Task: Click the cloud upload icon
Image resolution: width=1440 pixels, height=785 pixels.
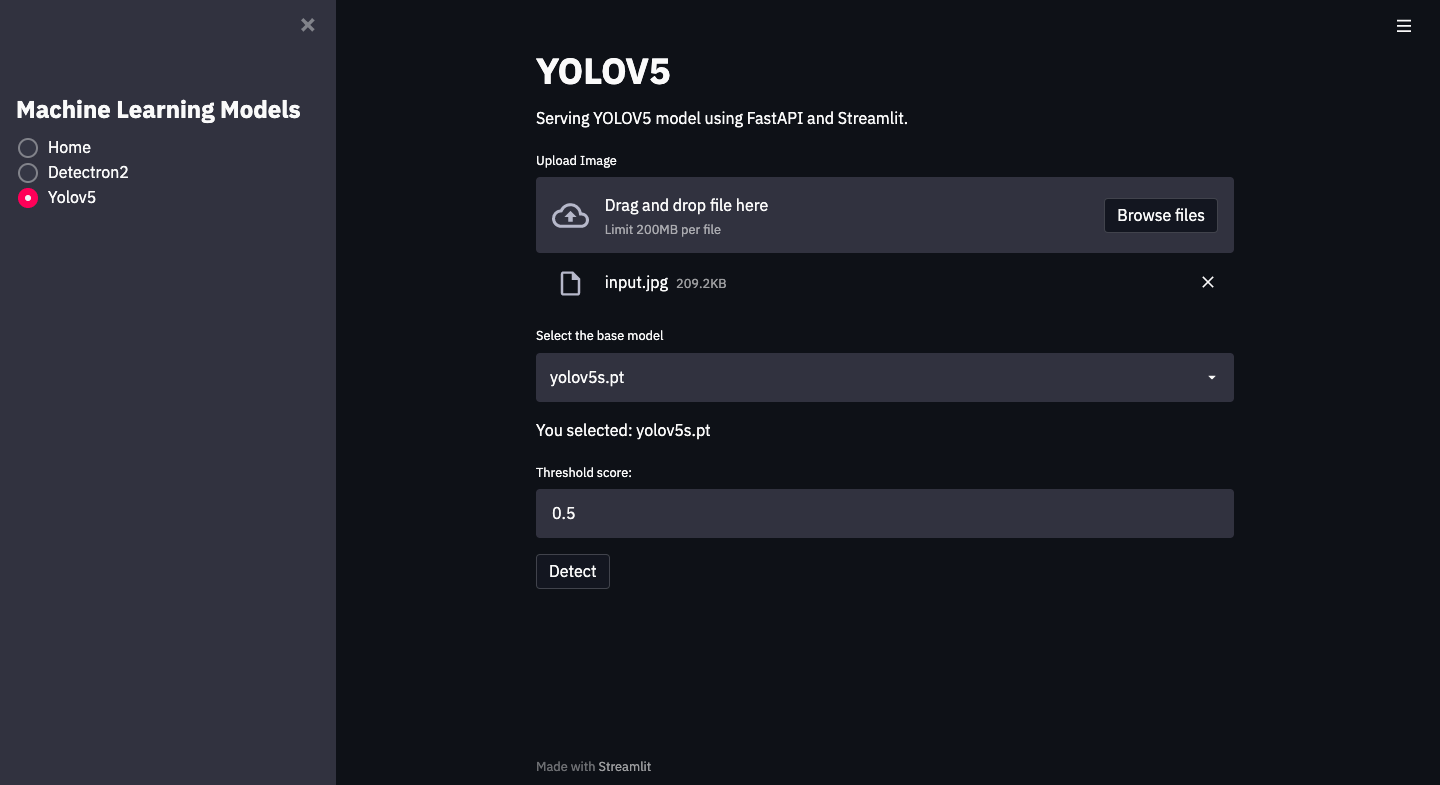Action: pos(571,215)
